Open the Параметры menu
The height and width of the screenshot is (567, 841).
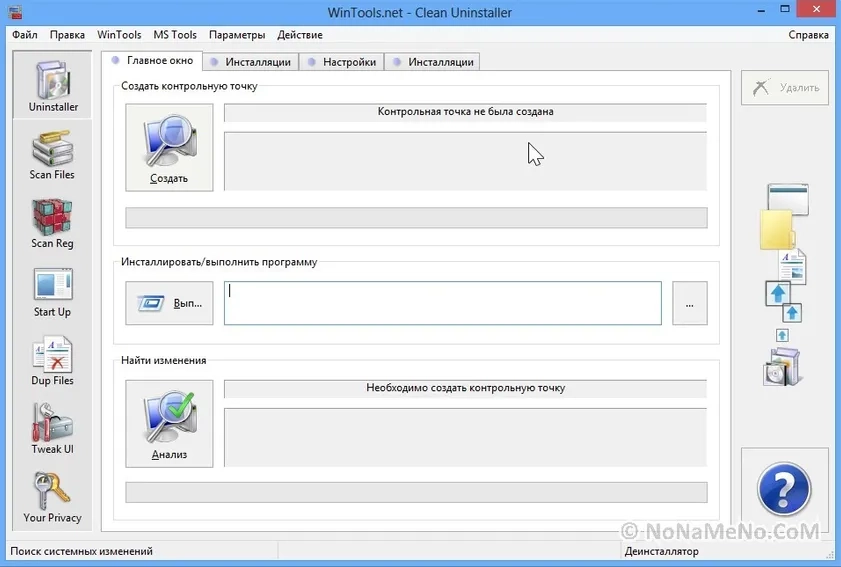(237, 35)
